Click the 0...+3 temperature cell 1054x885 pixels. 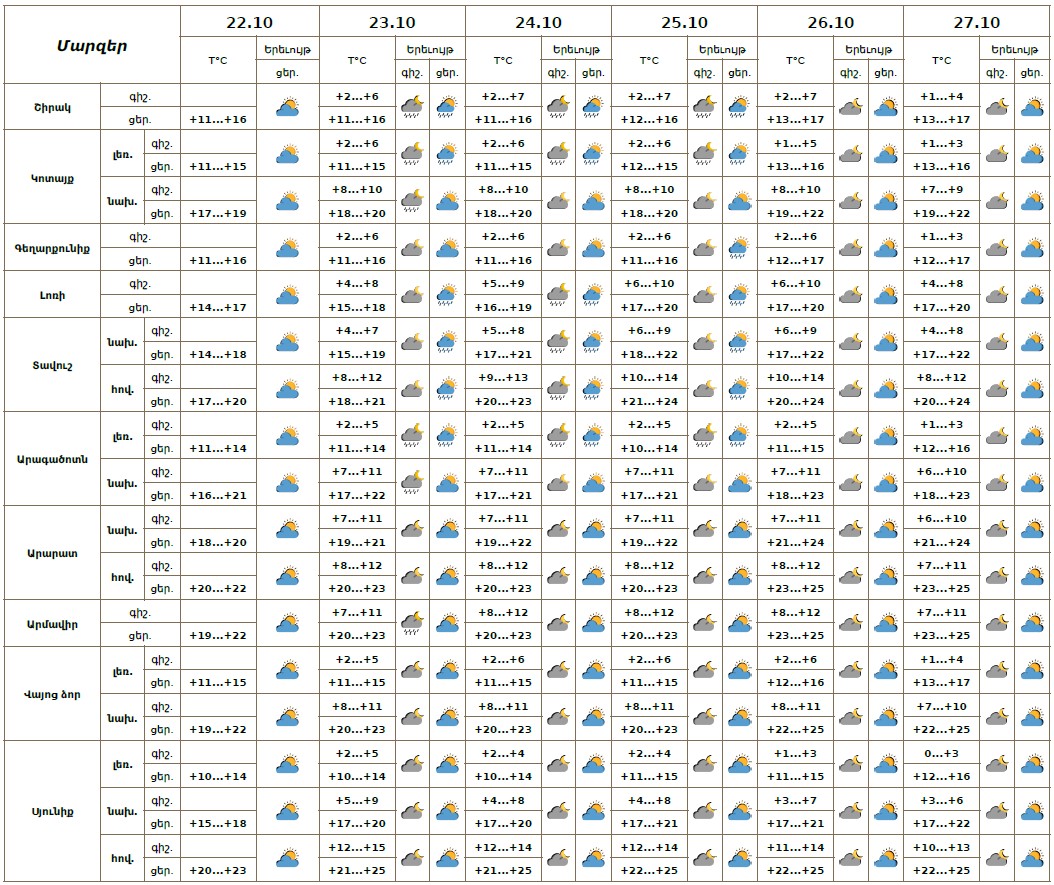coord(941,754)
